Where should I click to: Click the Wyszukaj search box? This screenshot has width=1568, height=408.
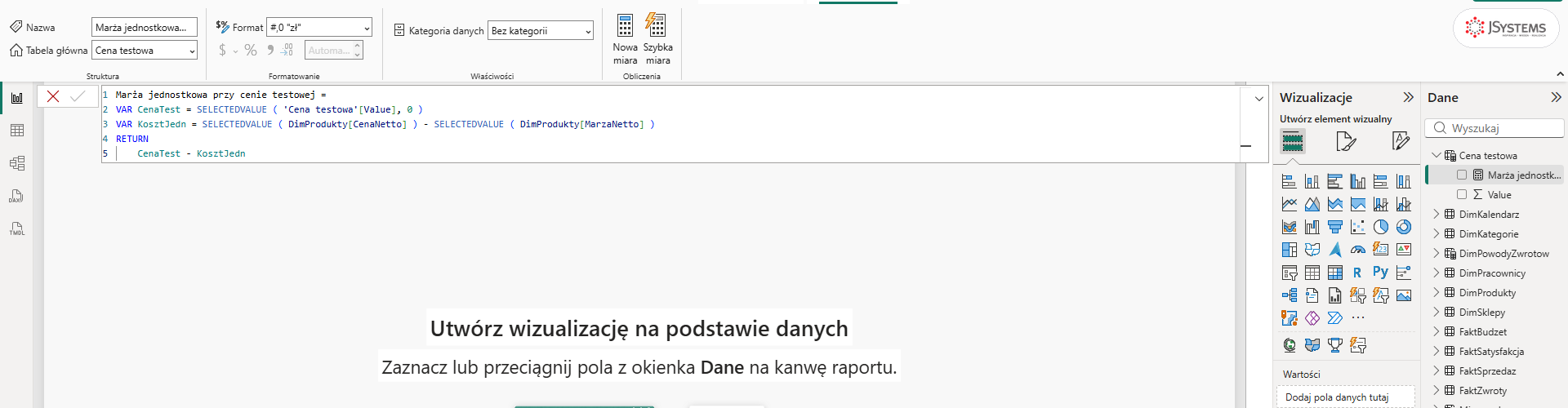pos(1494,128)
